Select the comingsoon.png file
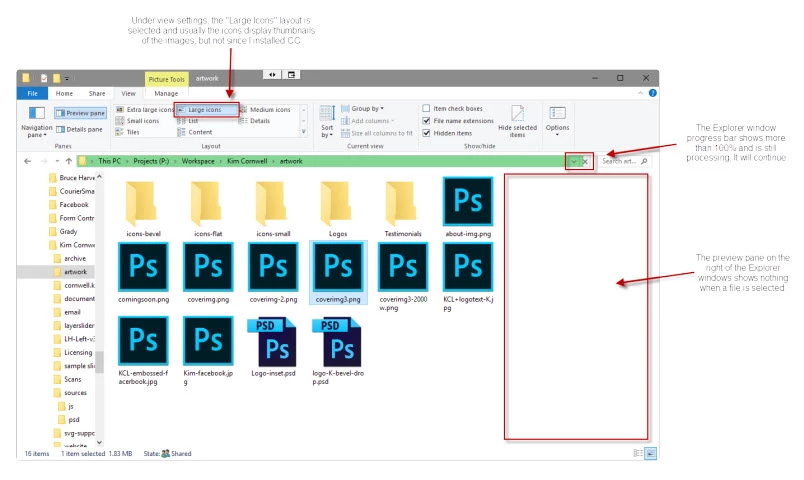 click(x=143, y=273)
